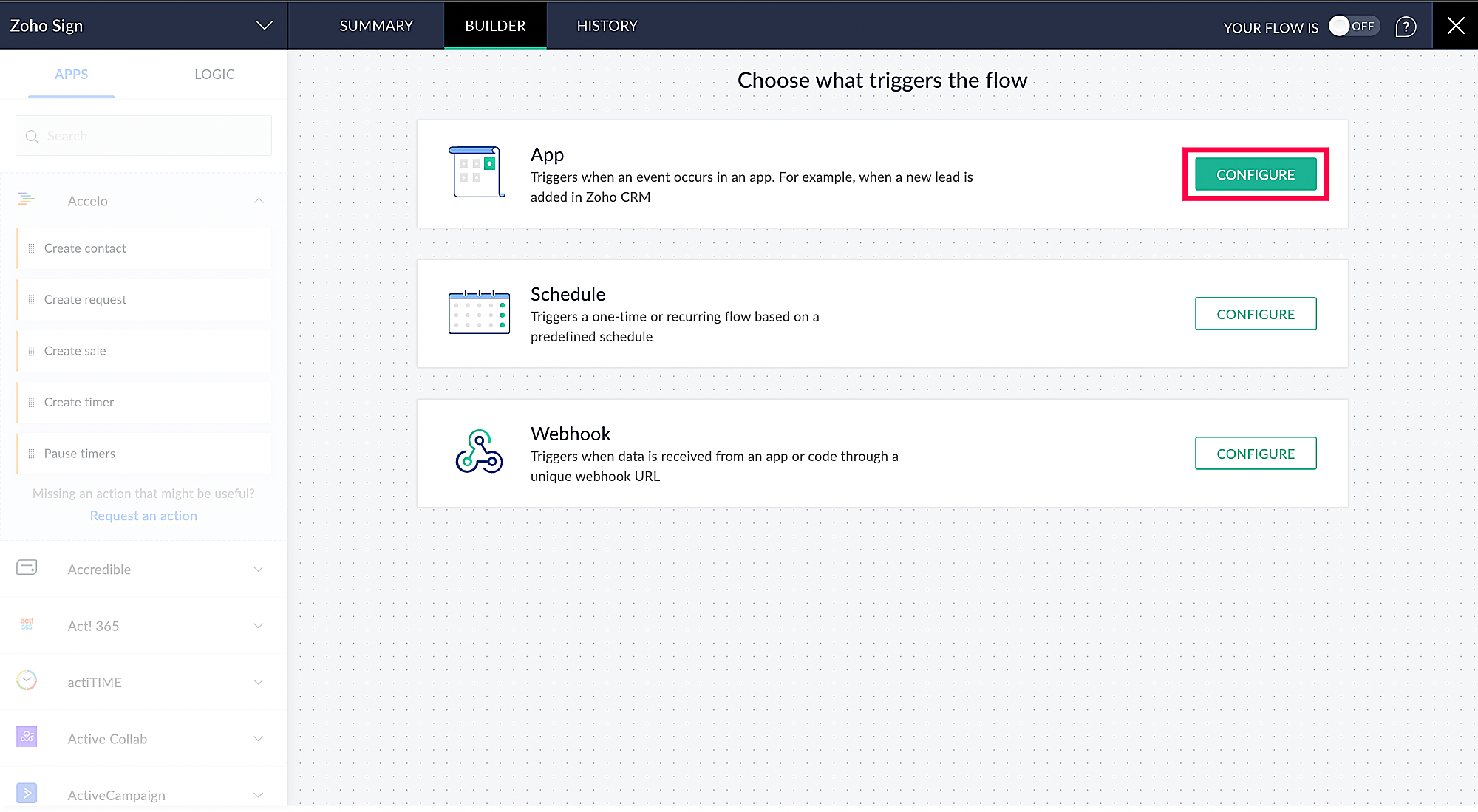Click the actiTIME clock icon
Screen dimensions: 1478x812
pos(27,680)
